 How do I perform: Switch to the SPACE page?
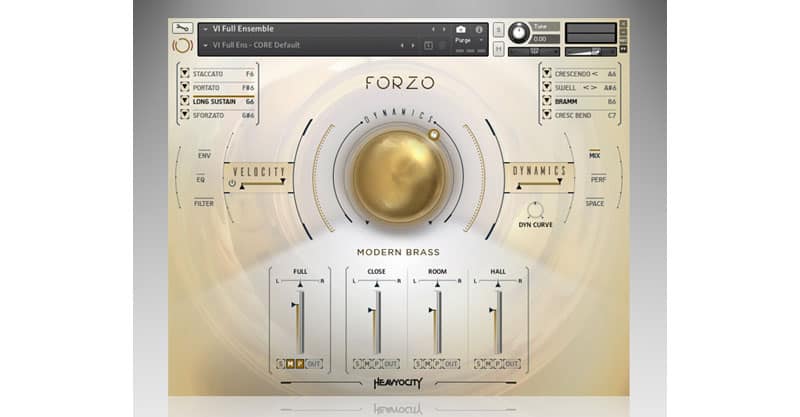click(x=595, y=203)
